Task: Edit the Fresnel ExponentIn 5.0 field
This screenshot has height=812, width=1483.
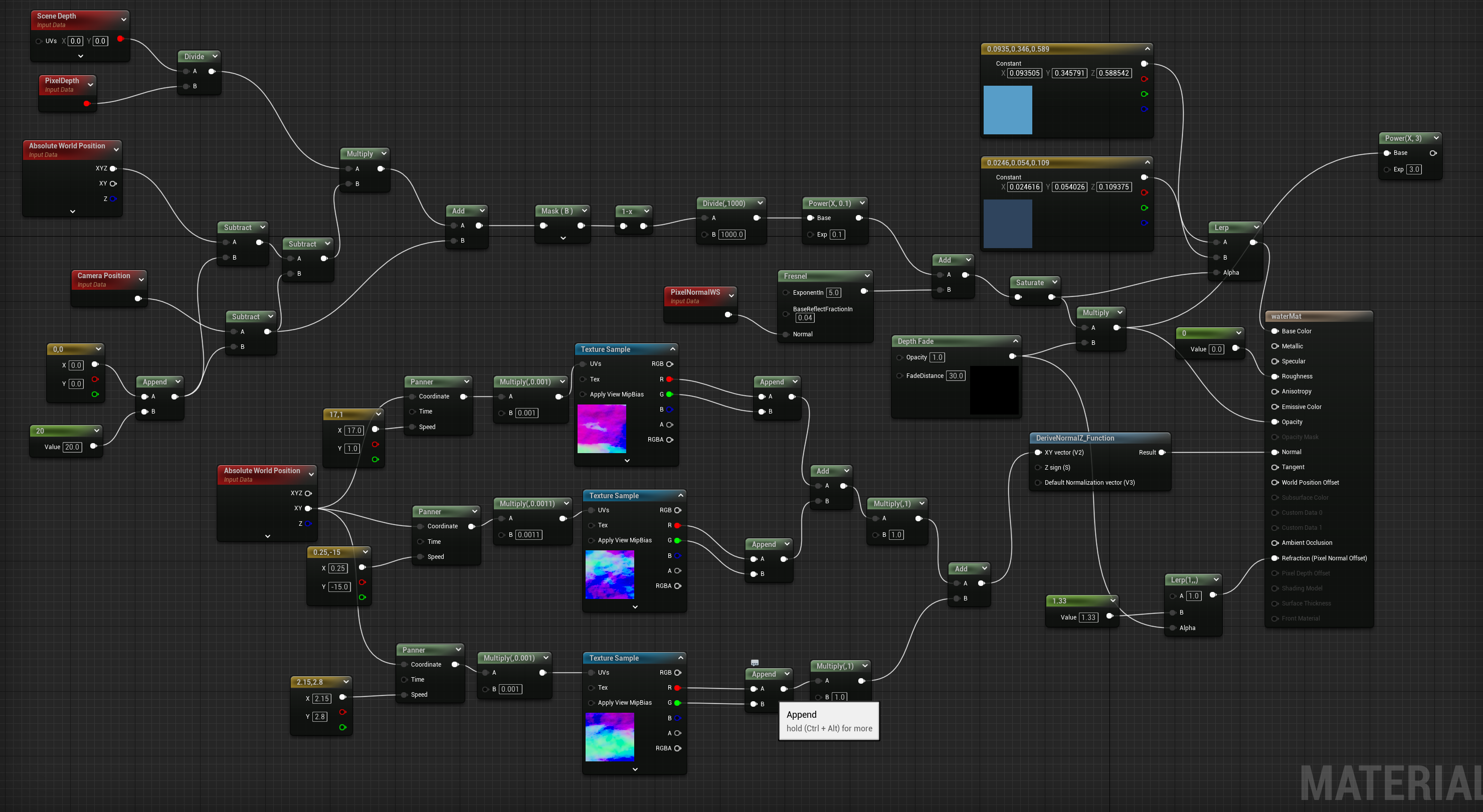Action: (x=834, y=292)
